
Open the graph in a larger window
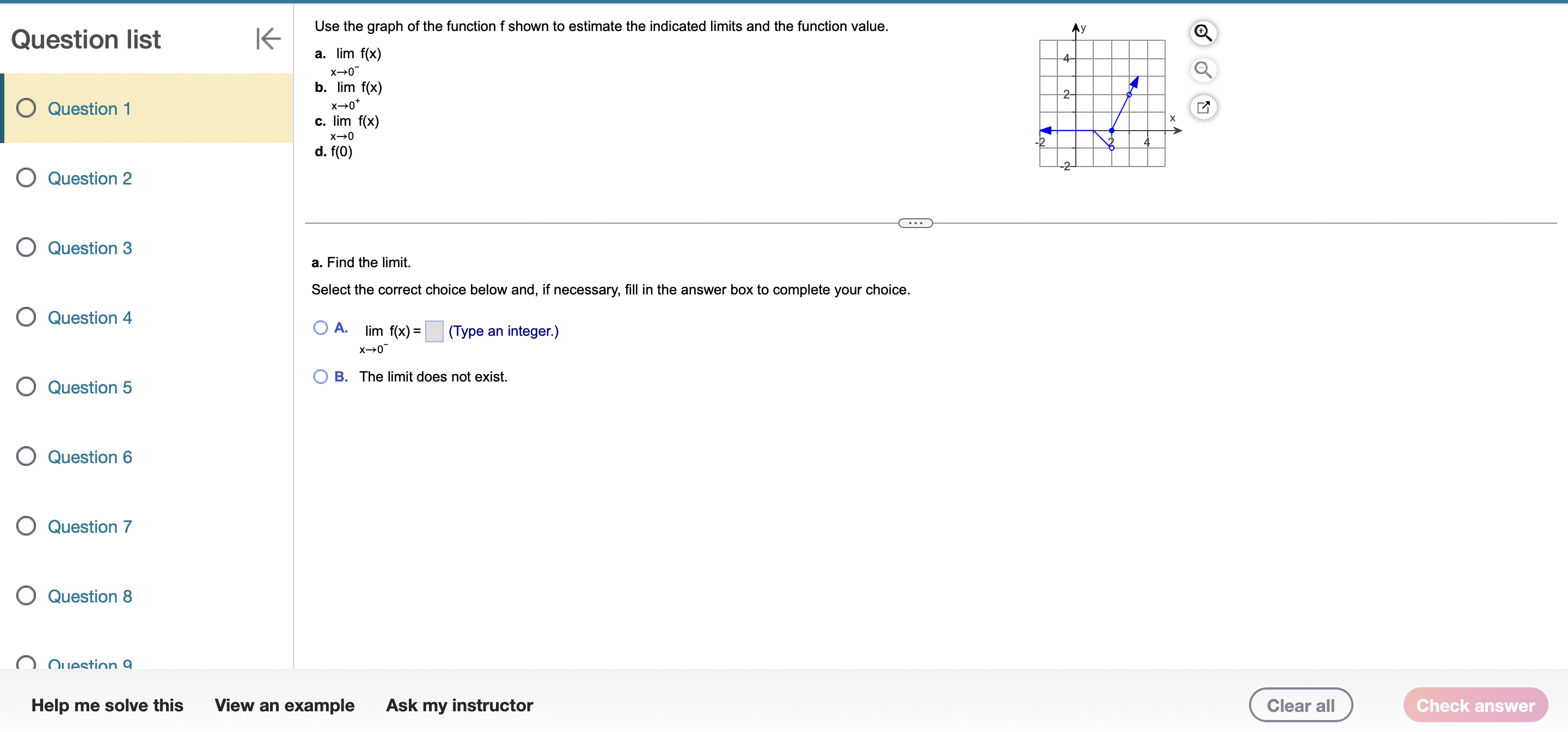(x=1203, y=107)
